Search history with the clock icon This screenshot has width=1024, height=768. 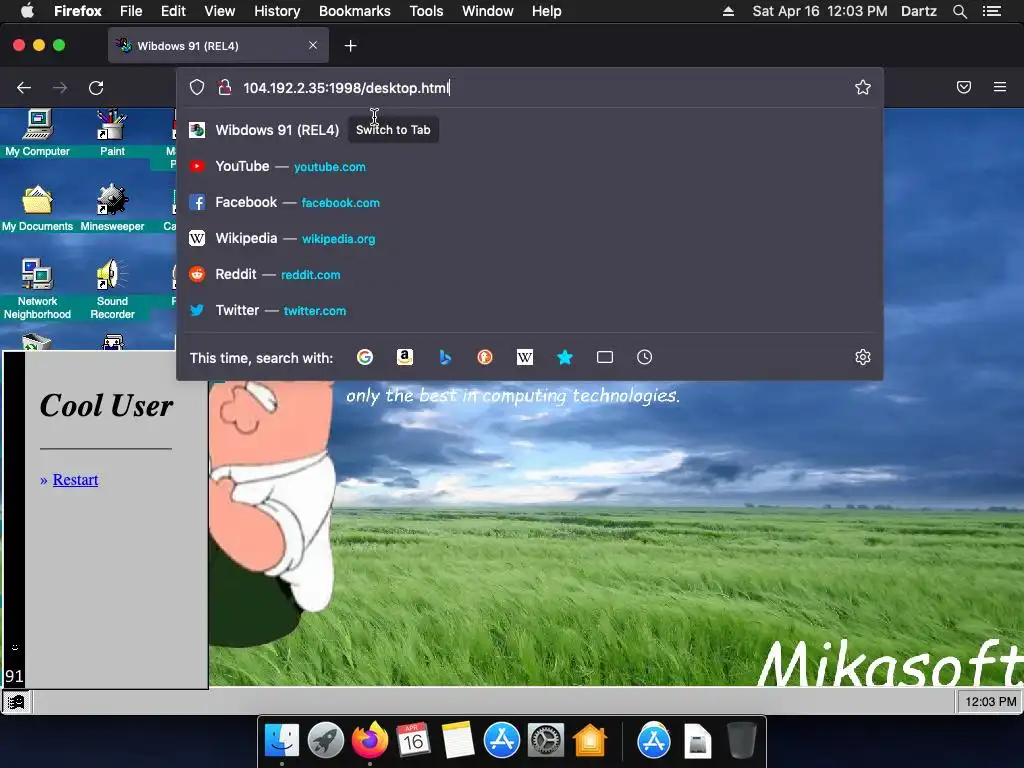[645, 357]
